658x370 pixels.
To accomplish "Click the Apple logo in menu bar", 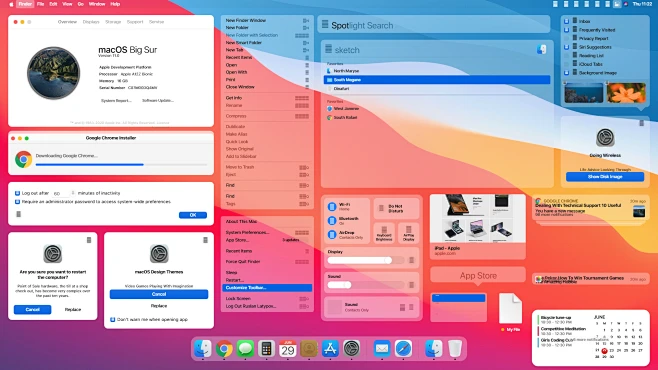I will click(11, 4).
